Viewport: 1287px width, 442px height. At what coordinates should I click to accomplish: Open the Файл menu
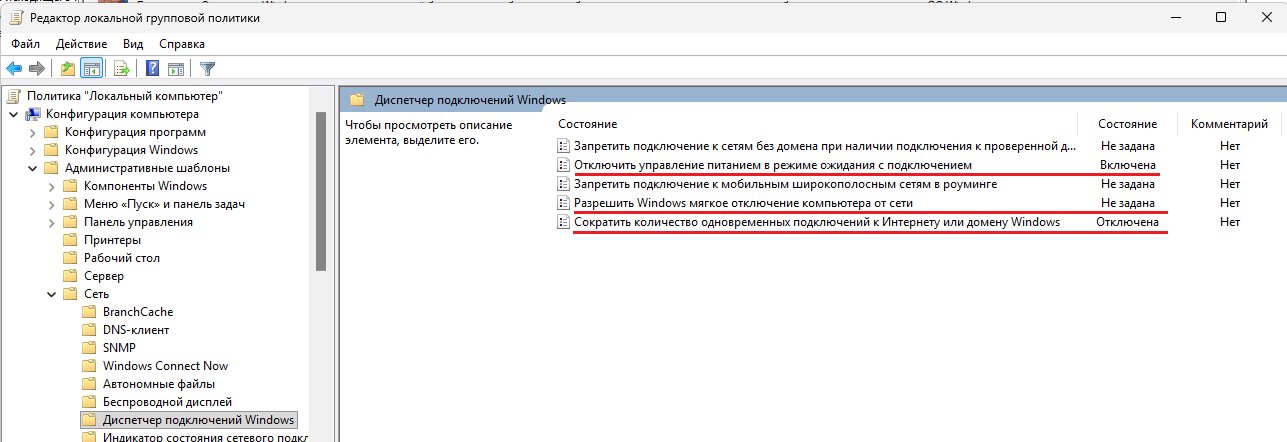26,44
